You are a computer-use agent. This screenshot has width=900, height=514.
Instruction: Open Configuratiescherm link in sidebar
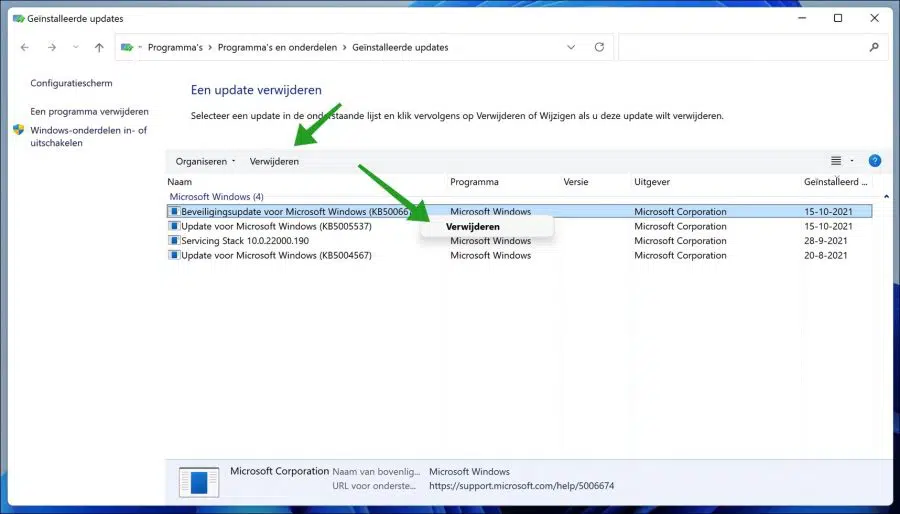click(71, 83)
